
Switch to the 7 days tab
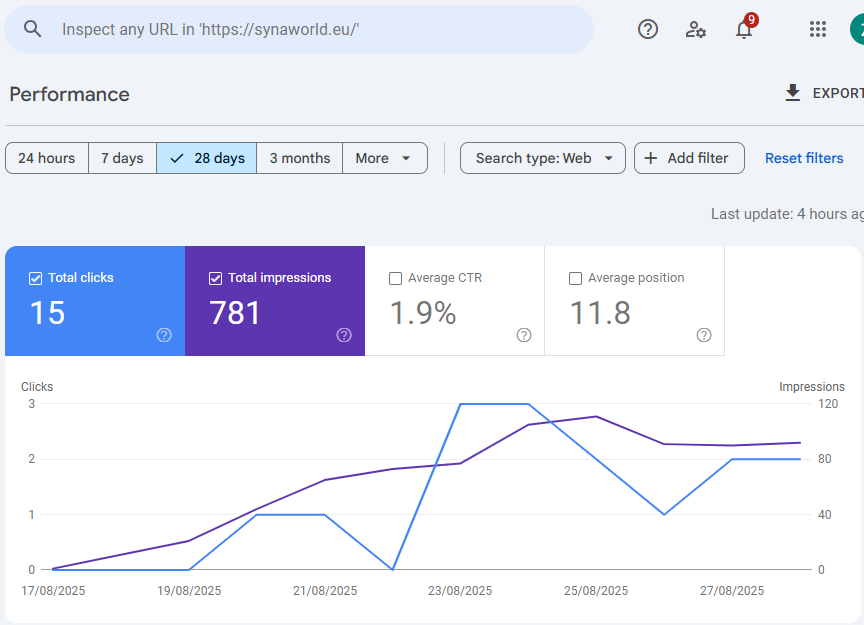(x=122, y=157)
